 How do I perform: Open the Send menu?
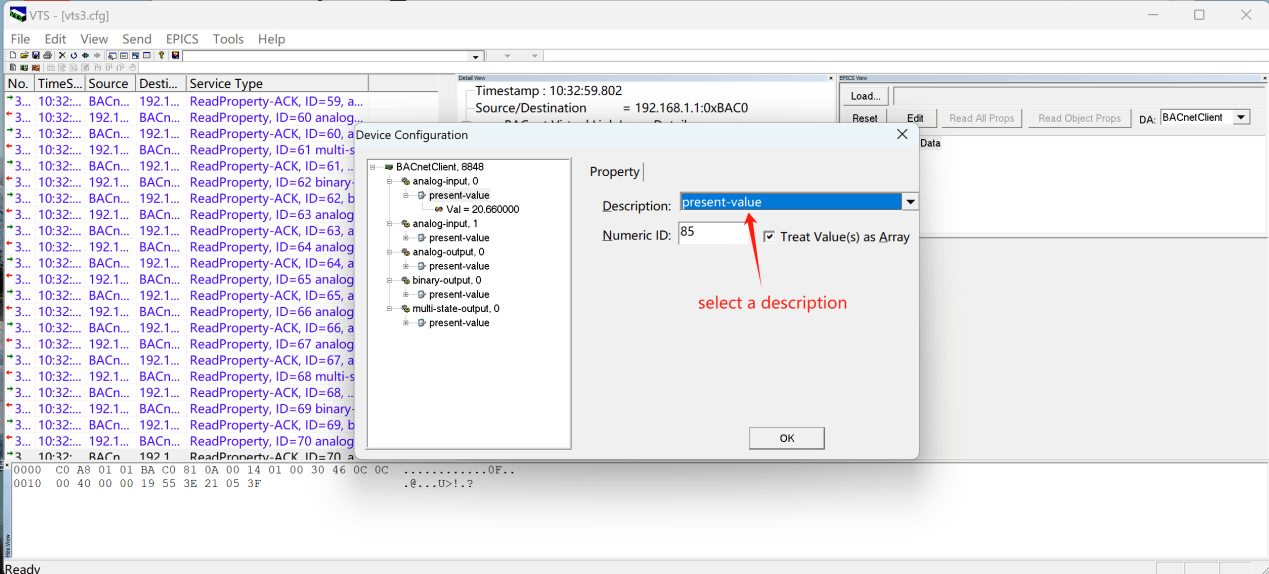pyautogui.click(x=137, y=39)
